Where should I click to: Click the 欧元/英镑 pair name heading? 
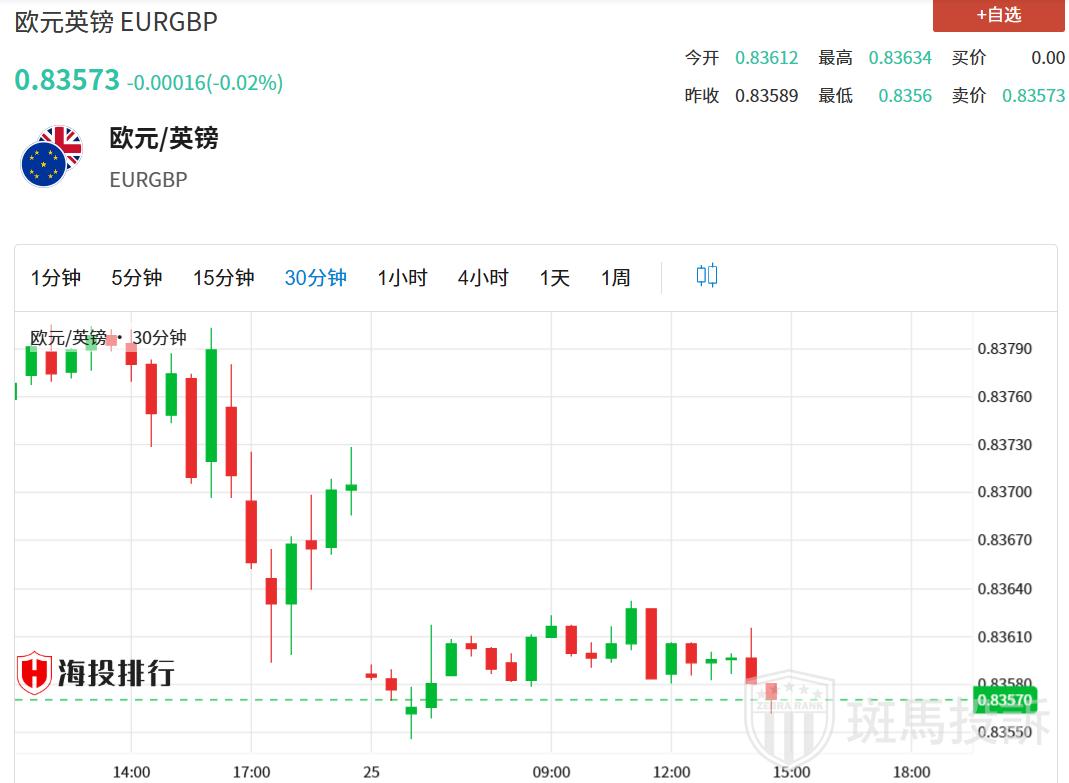(164, 138)
